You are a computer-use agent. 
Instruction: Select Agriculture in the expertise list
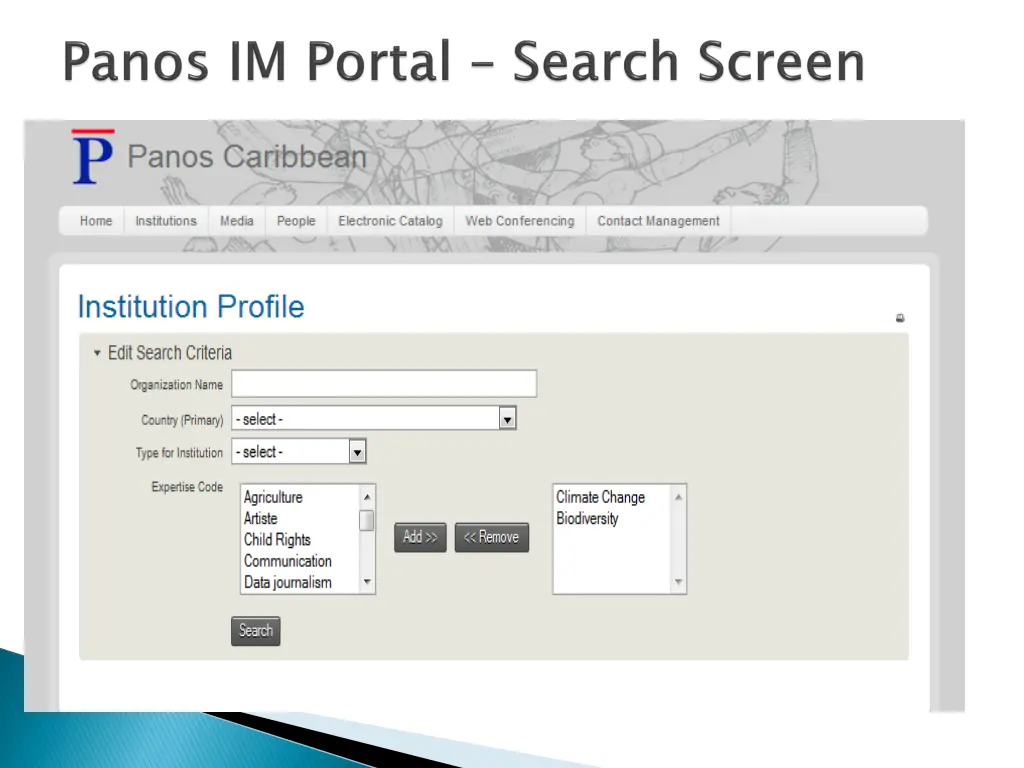[273, 498]
